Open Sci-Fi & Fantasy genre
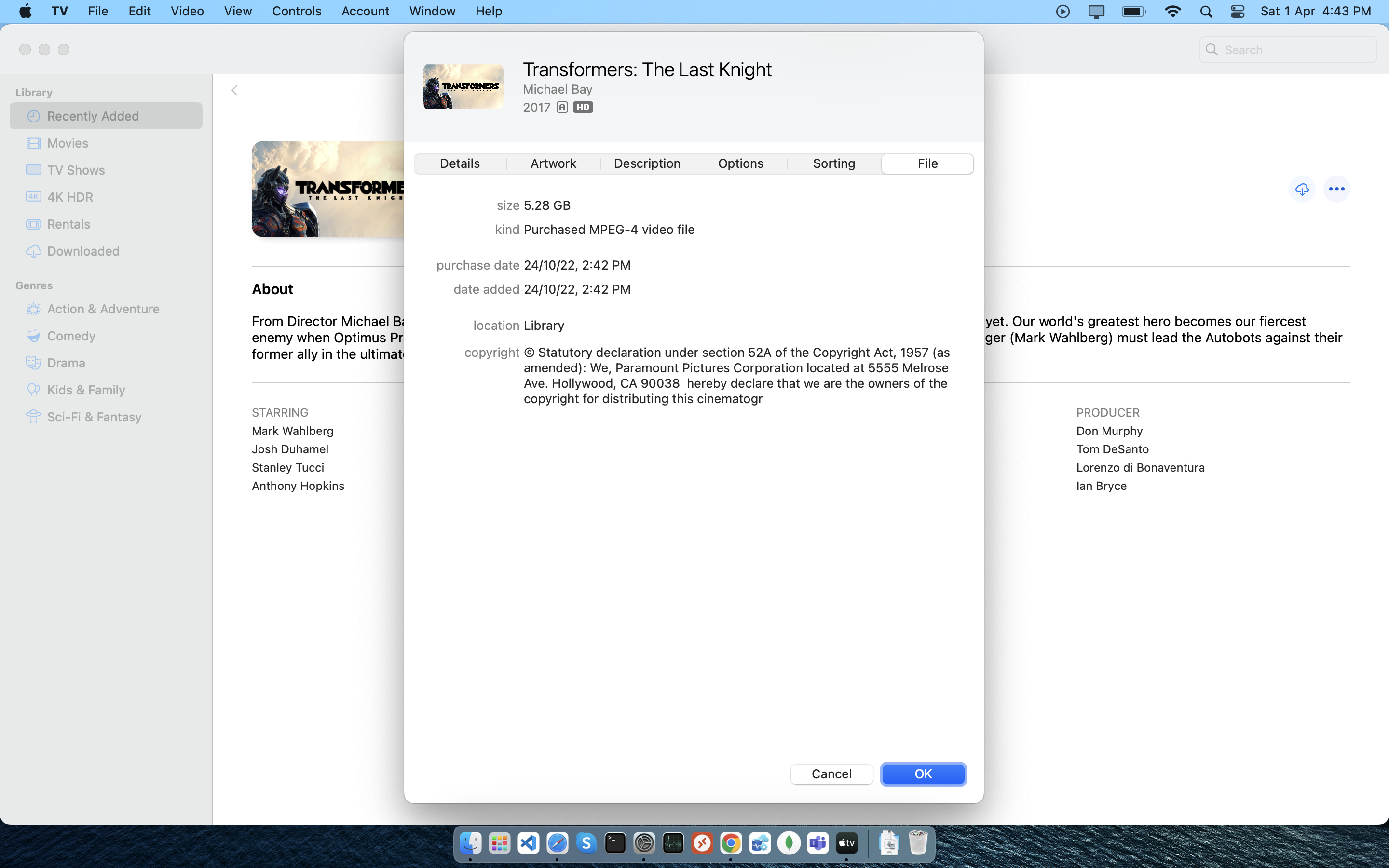The width and height of the screenshot is (1389, 868). pyautogui.click(x=94, y=417)
